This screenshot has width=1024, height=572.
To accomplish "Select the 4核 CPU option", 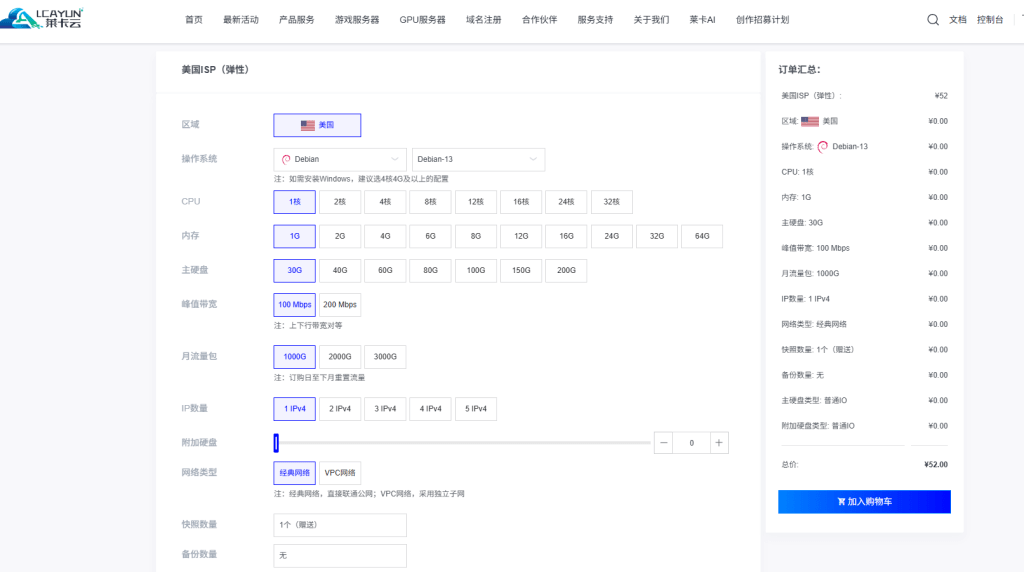I will (385, 202).
